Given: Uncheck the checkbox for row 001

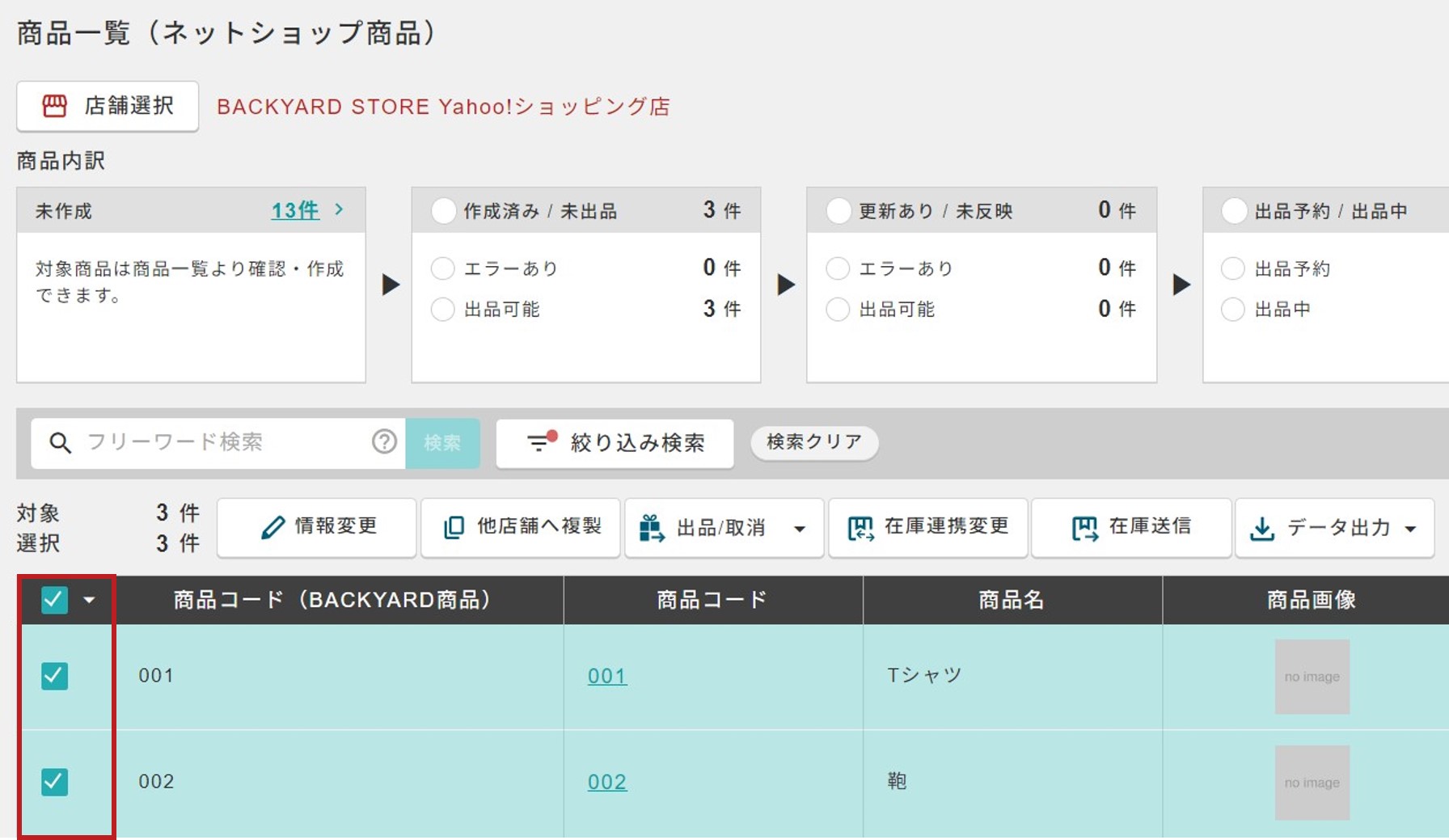Looking at the screenshot, I should coord(54,676).
